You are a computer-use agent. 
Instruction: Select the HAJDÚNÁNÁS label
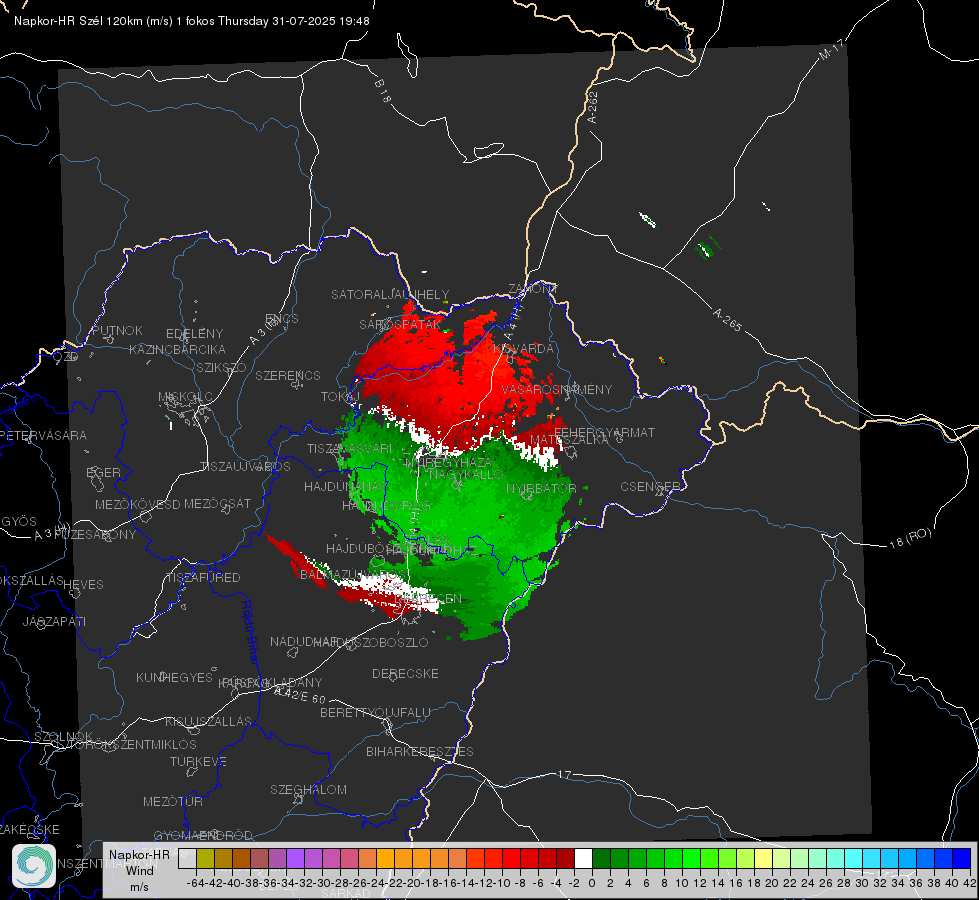pyautogui.click(x=345, y=486)
